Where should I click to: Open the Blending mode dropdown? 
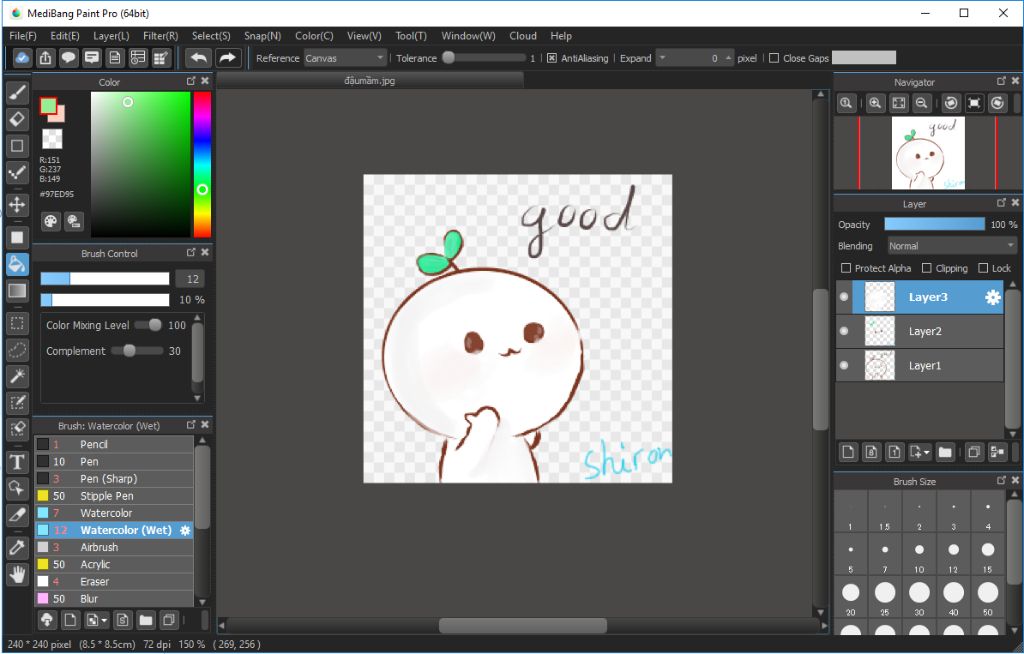(952, 246)
